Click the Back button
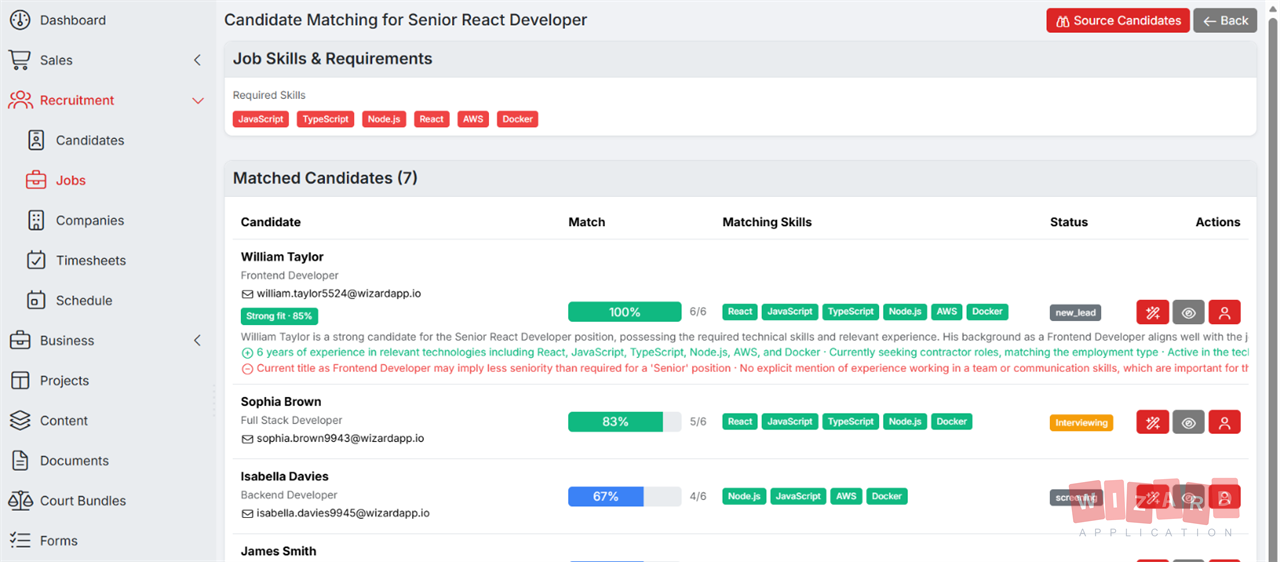1280x562 pixels. click(x=1225, y=20)
